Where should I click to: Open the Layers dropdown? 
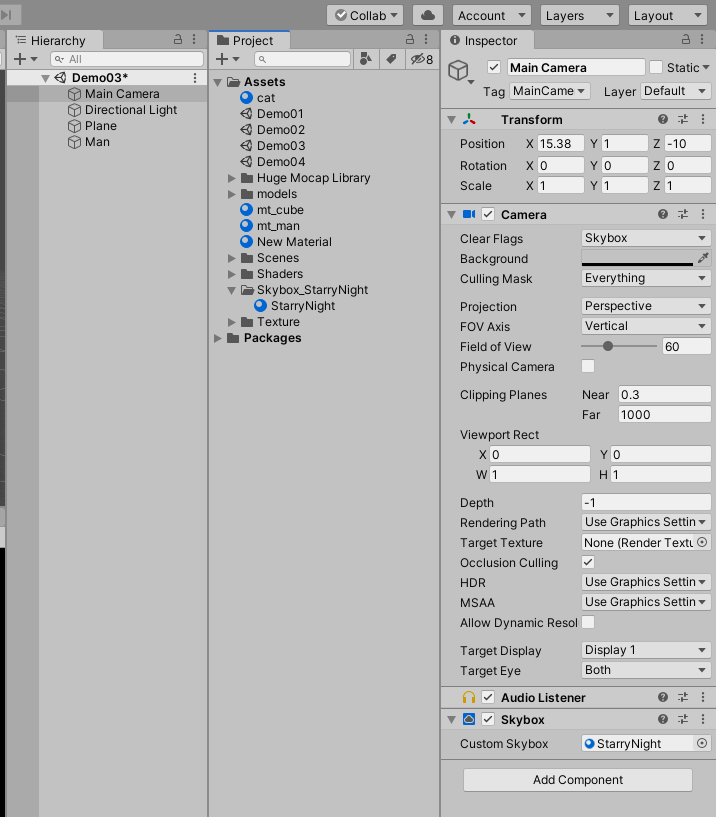tap(579, 15)
